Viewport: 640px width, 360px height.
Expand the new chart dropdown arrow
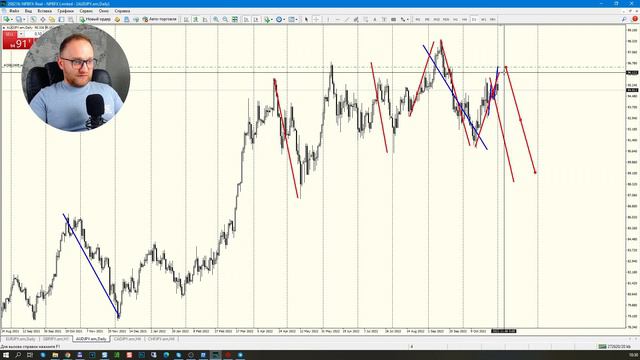[12, 19]
